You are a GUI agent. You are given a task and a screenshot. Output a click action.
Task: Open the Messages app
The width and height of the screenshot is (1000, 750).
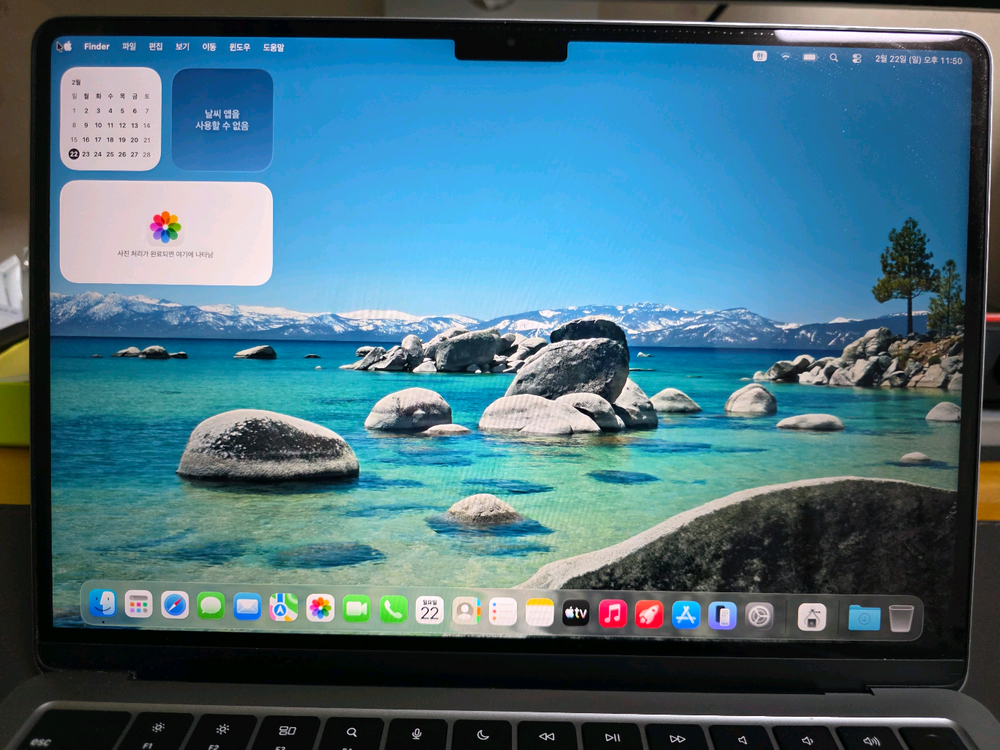pos(211,606)
